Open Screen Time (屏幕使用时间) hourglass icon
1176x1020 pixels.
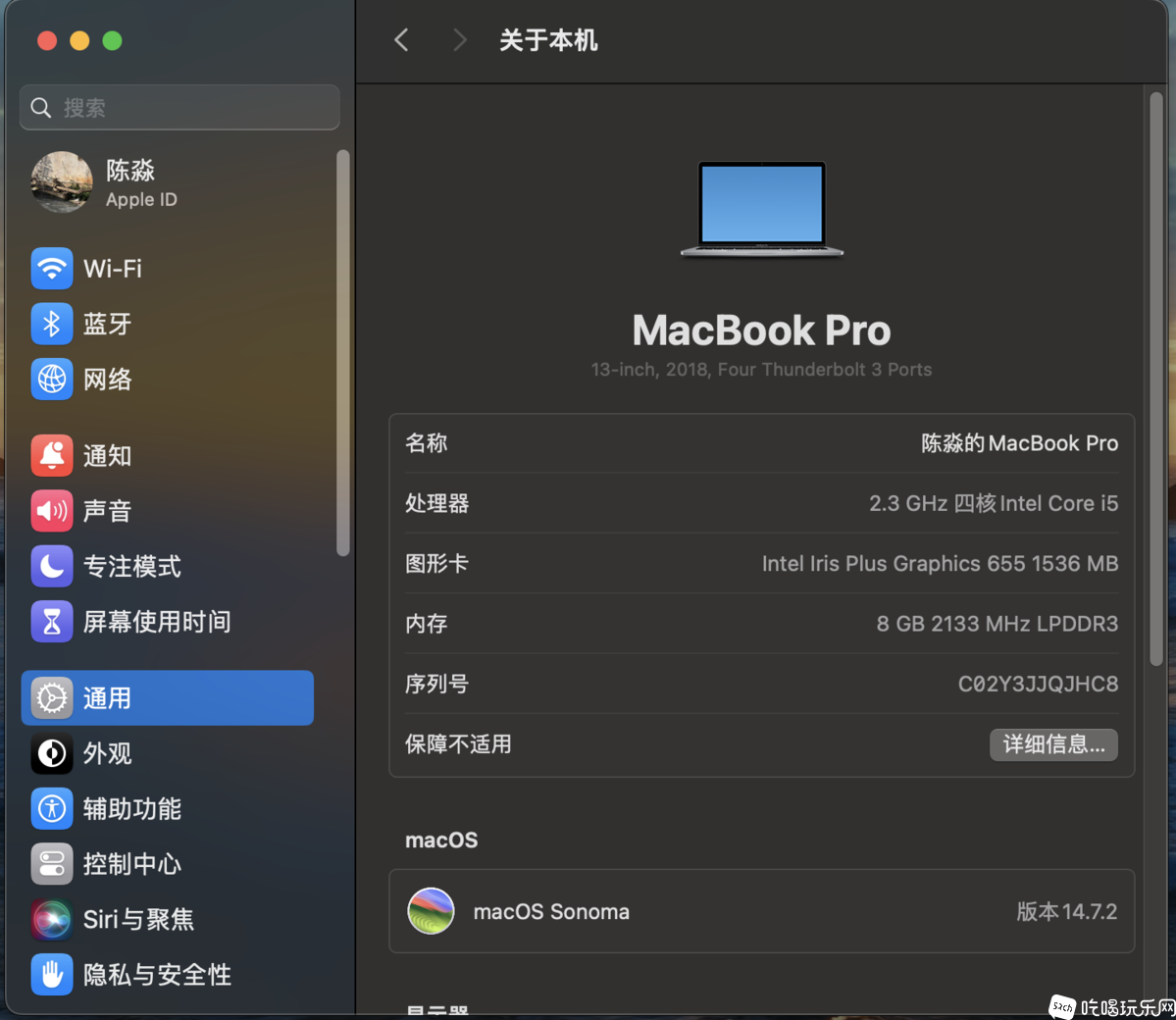point(52,622)
